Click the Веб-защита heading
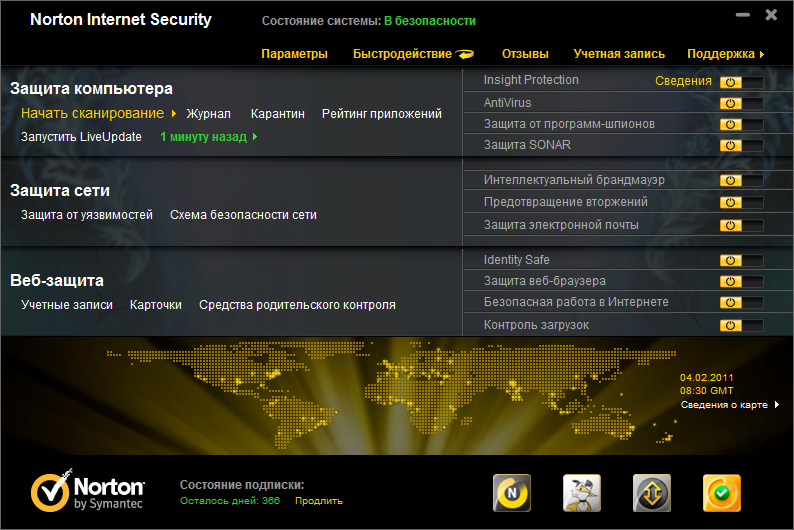Image resolution: width=794 pixels, height=530 pixels. point(57,280)
